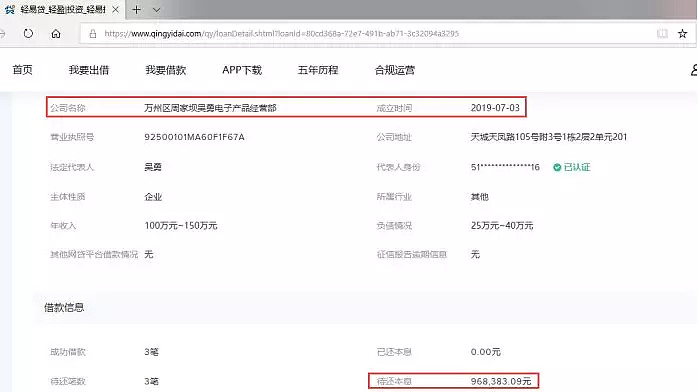Select annual income 100万元-150万元
Screen dimensions: 698x392
(181, 226)
